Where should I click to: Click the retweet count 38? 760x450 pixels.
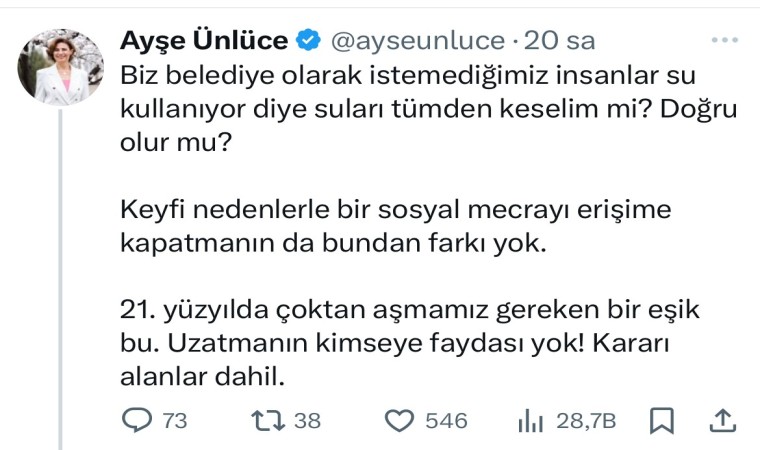pos(307,421)
